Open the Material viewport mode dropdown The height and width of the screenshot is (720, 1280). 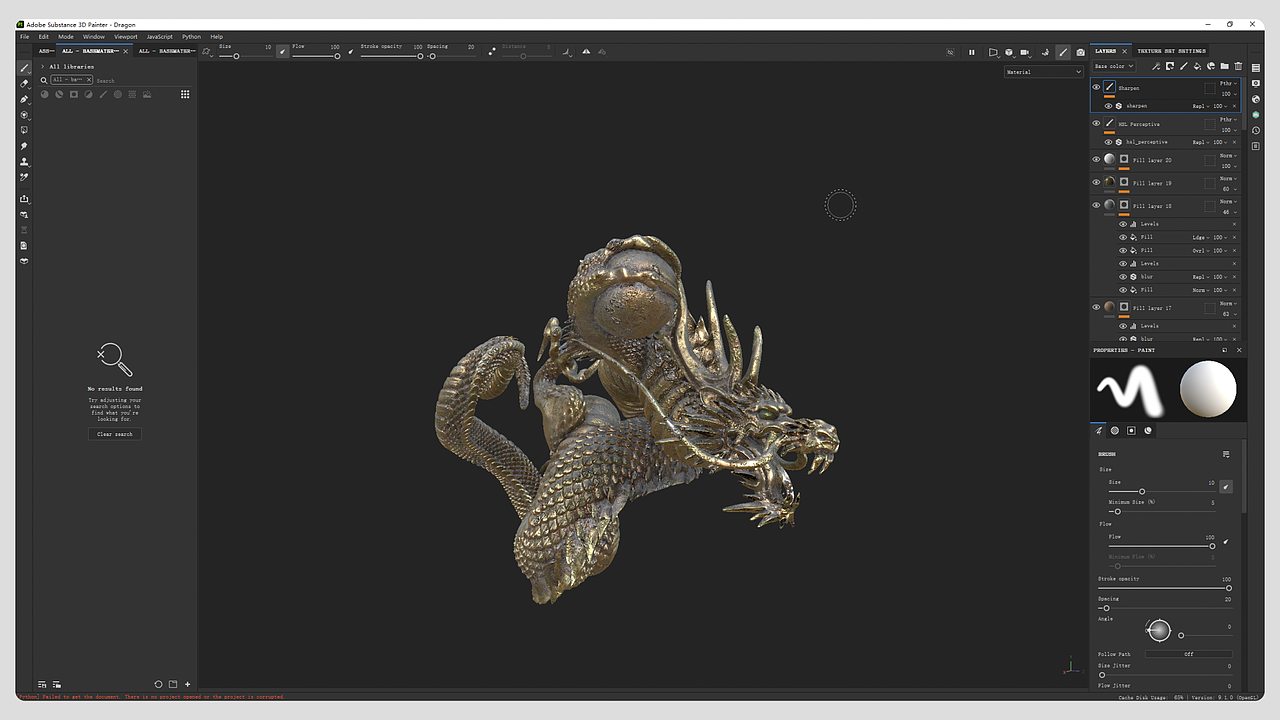coord(1044,72)
